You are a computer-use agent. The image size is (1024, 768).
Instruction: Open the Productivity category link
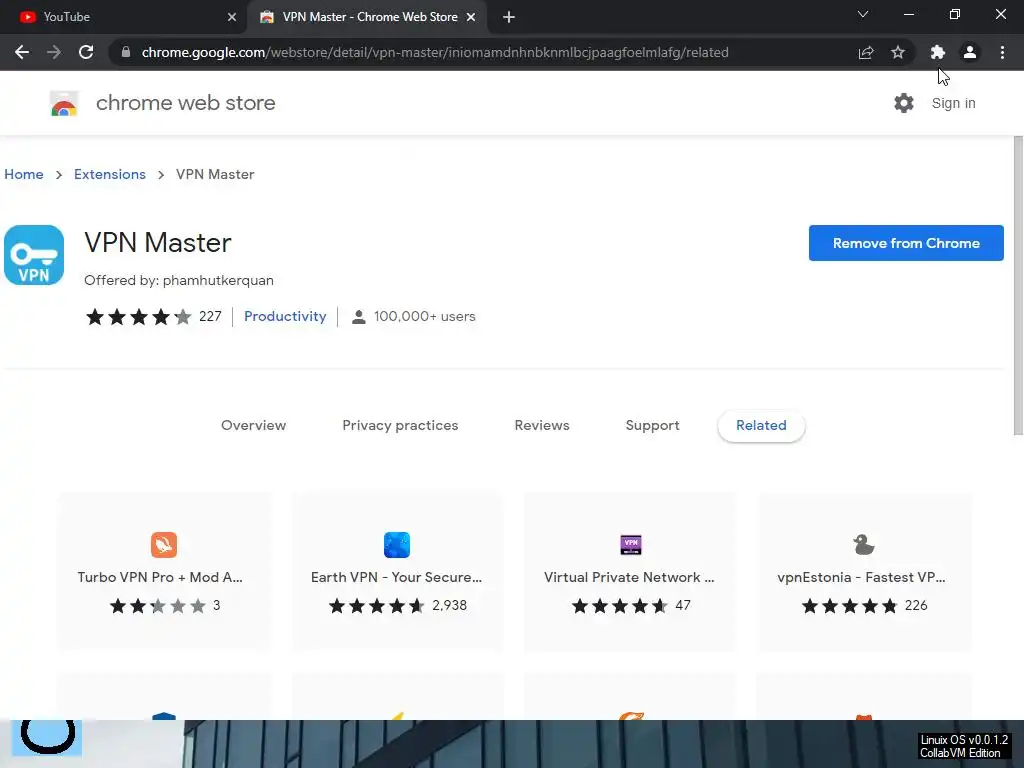click(285, 316)
